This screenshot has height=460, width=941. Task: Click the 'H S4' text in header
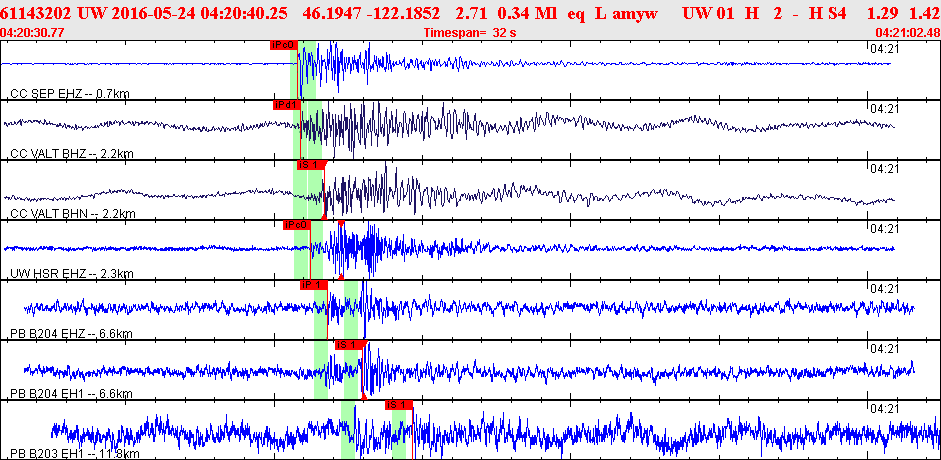coord(829,13)
